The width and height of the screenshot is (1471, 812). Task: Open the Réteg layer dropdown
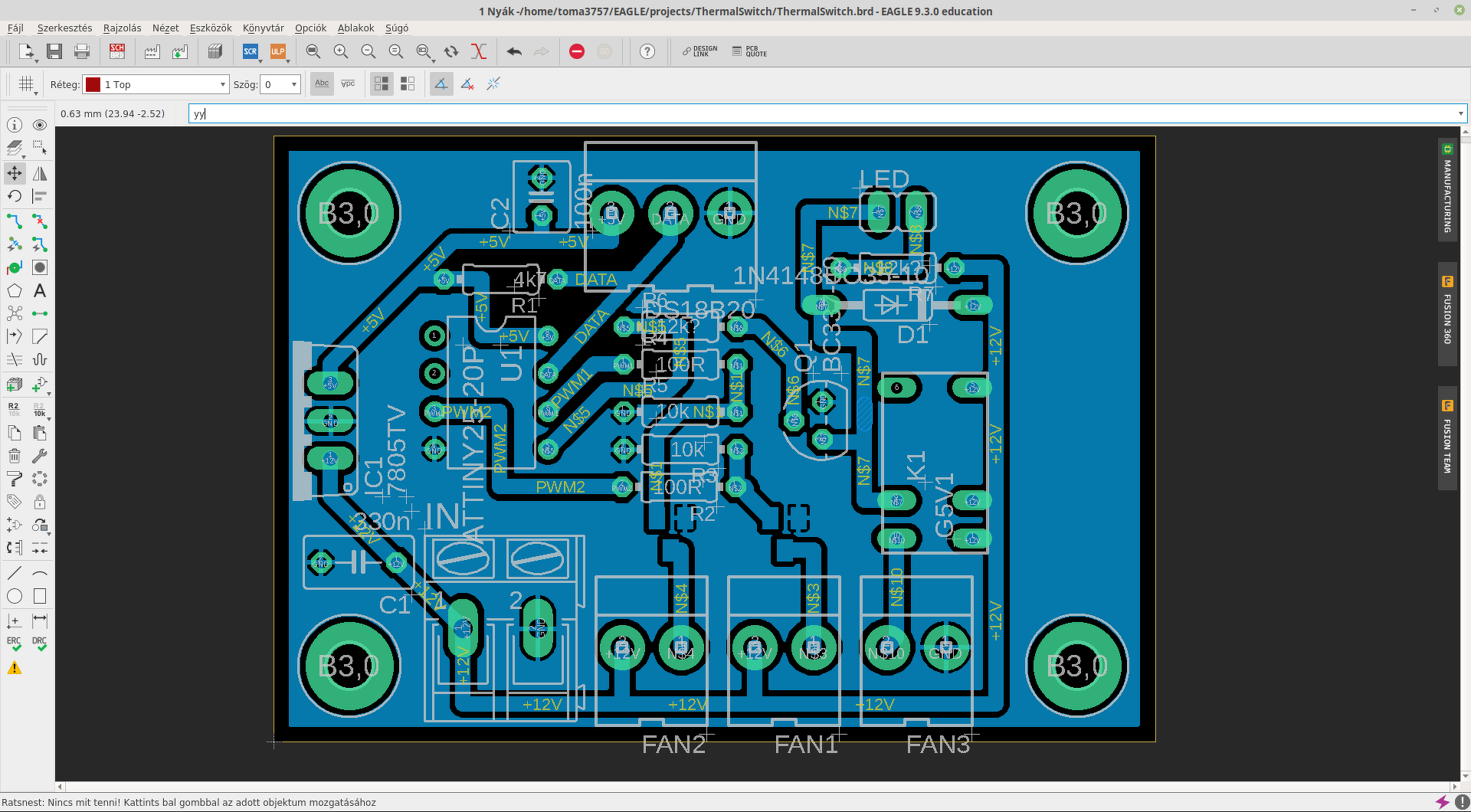156,84
